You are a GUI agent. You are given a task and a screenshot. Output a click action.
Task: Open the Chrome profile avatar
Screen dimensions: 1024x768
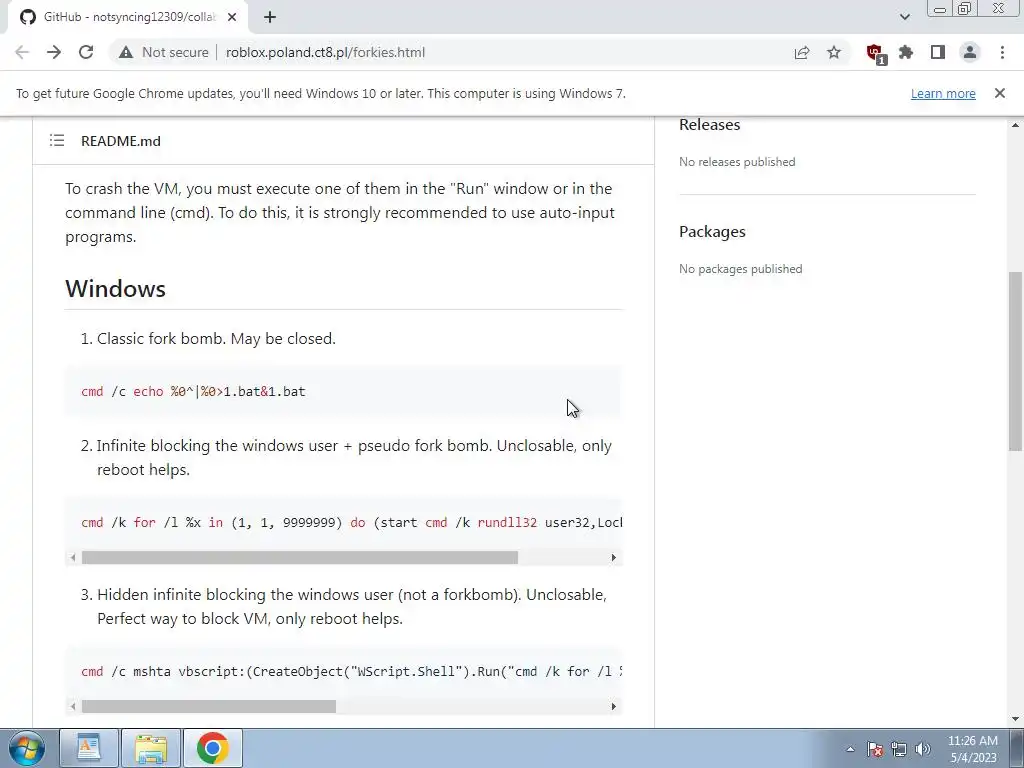click(970, 52)
